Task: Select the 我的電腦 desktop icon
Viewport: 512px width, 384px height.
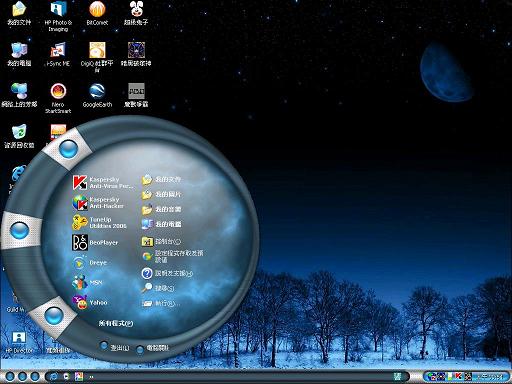Action: [19, 54]
